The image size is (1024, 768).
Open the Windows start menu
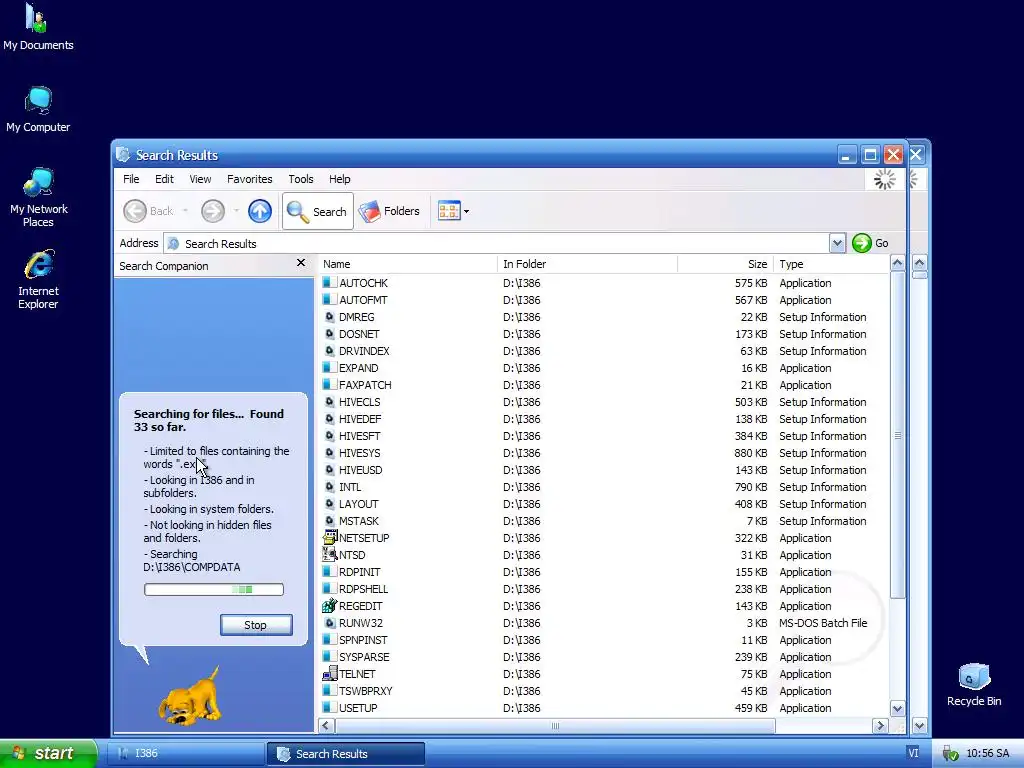pyautogui.click(x=48, y=753)
